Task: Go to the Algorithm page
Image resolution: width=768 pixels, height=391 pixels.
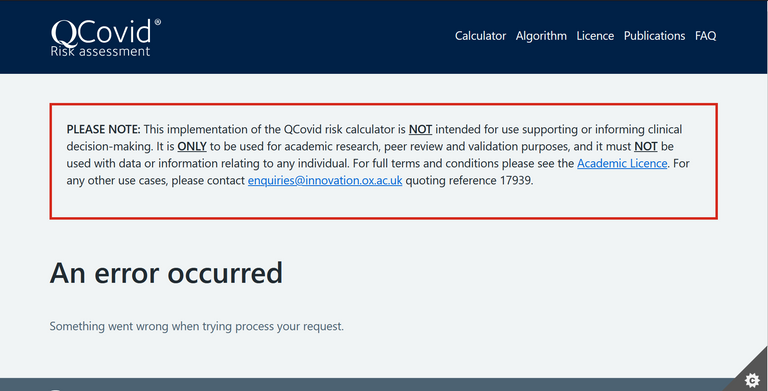Action: coord(541,36)
